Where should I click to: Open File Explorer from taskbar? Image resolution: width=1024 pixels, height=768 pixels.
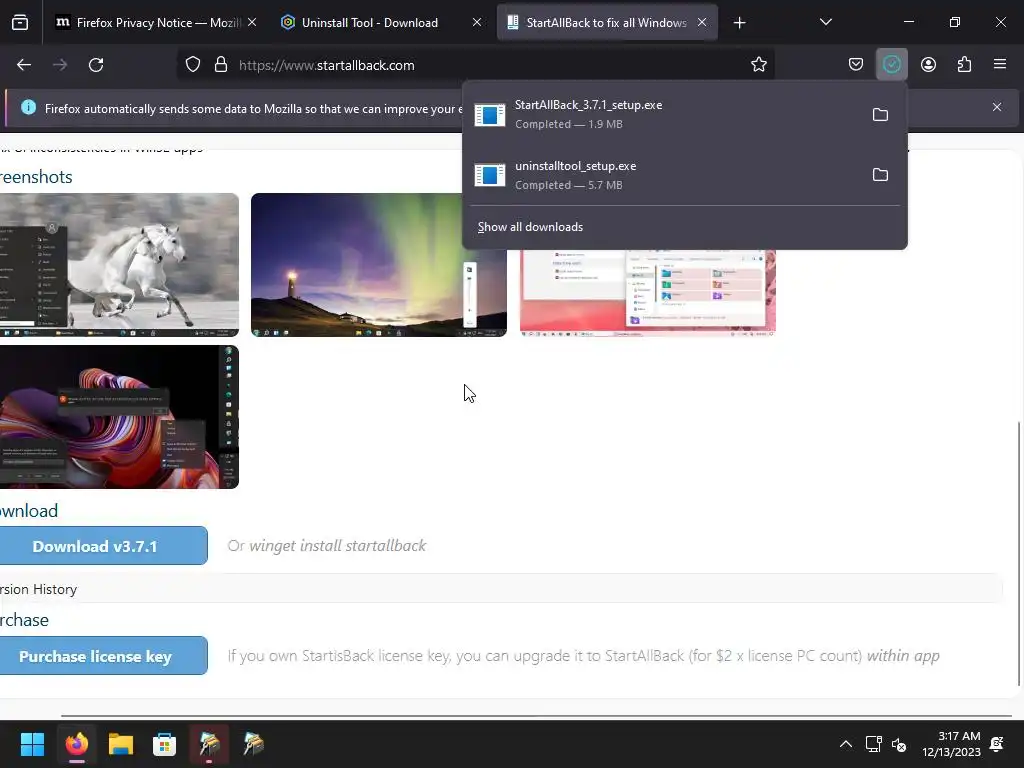coord(121,744)
